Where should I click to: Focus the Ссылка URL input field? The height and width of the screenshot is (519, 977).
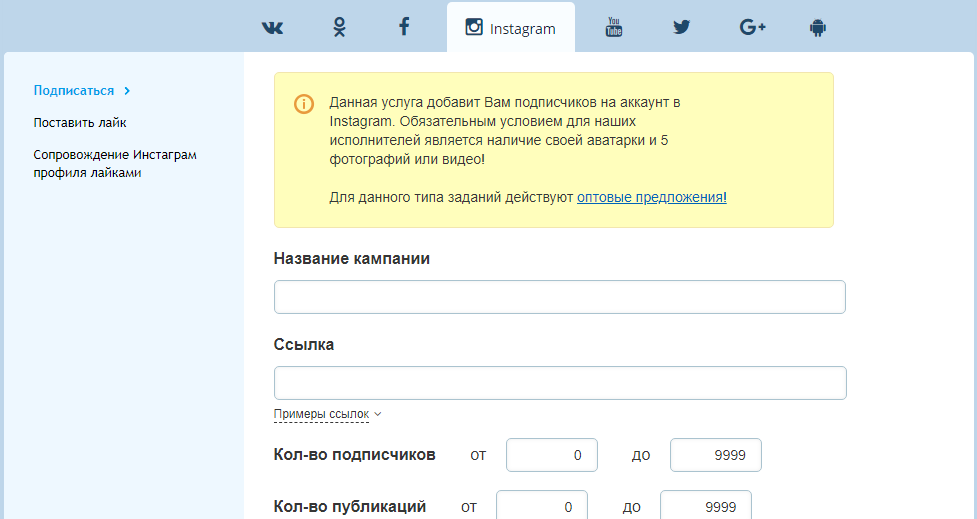click(559, 383)
